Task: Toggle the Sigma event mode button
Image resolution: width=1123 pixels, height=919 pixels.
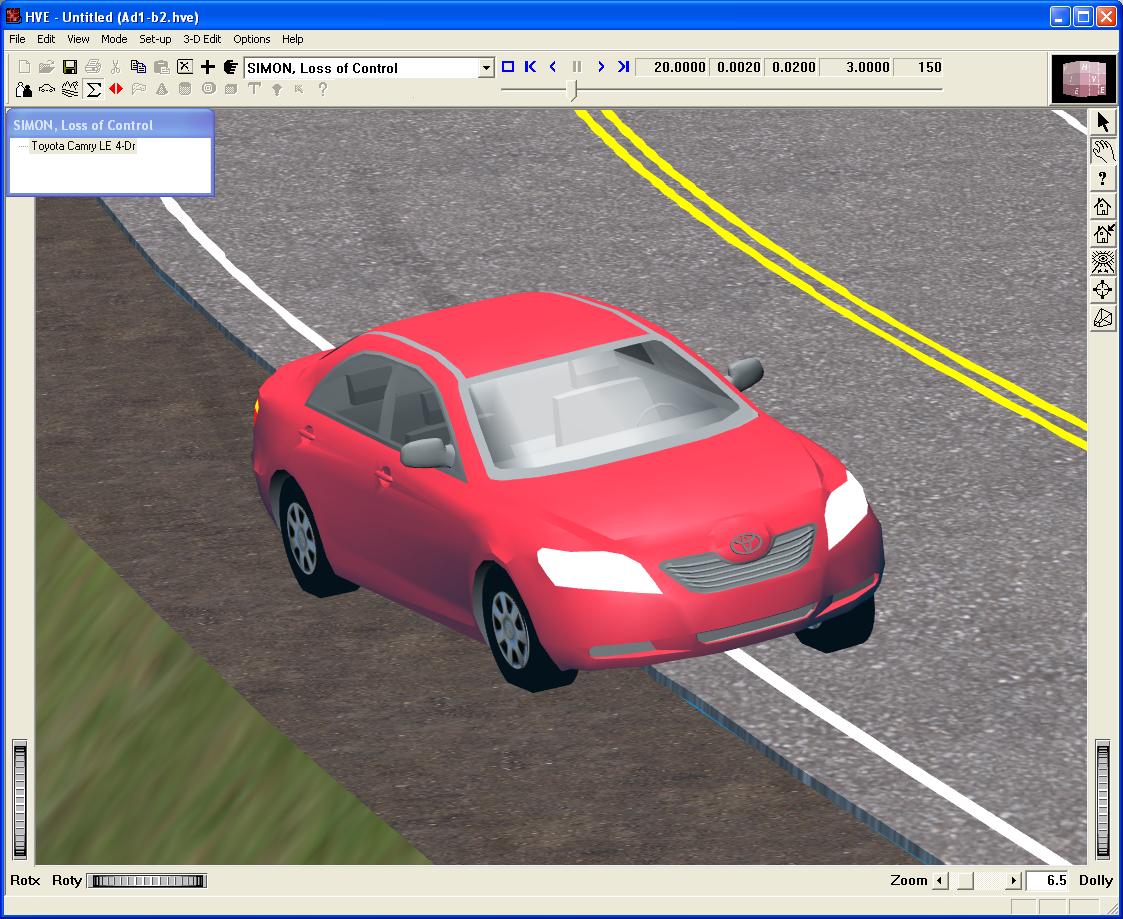Action: tap(94, 89)
